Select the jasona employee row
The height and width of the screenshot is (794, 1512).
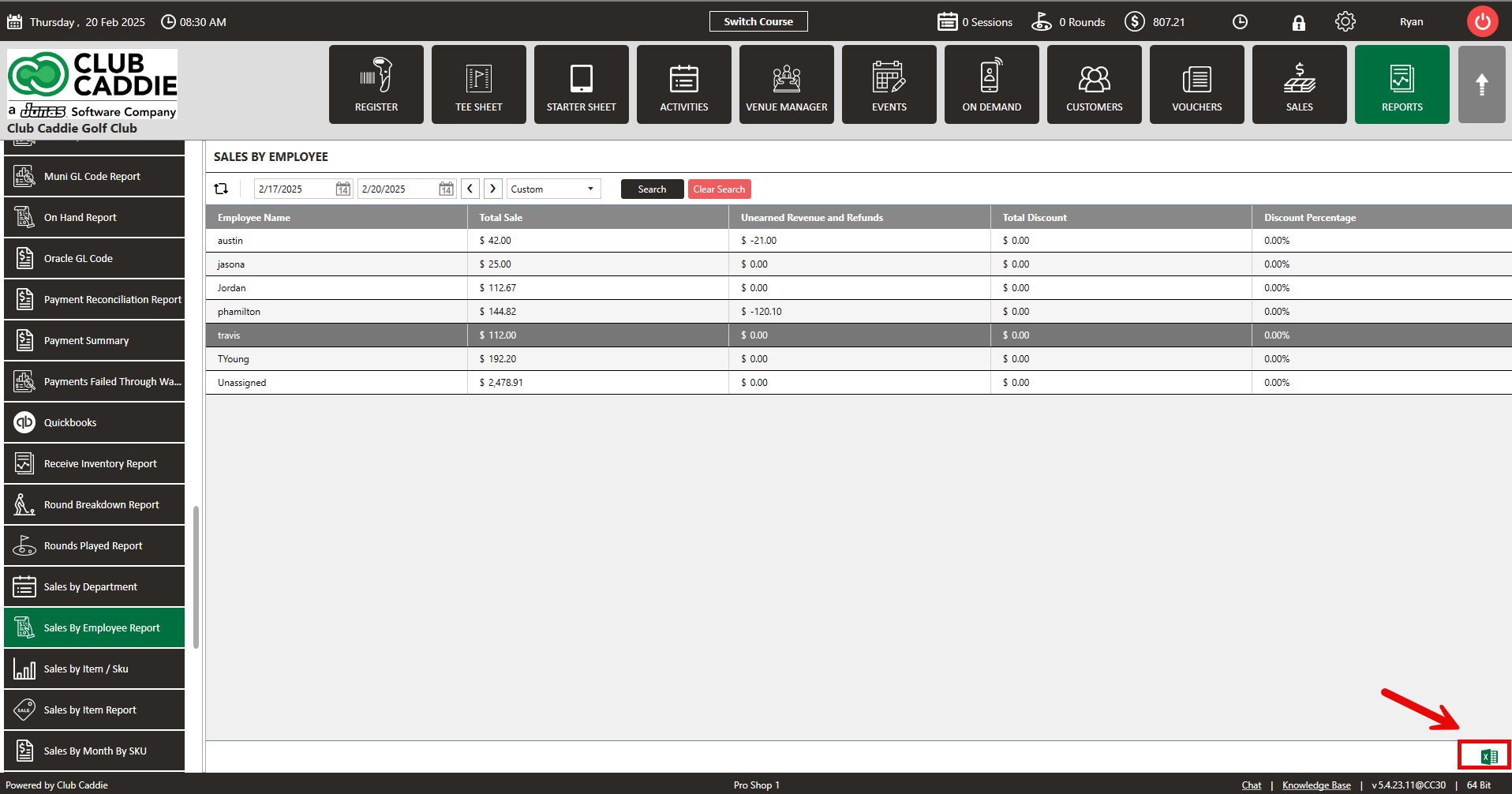pos(859,264)
